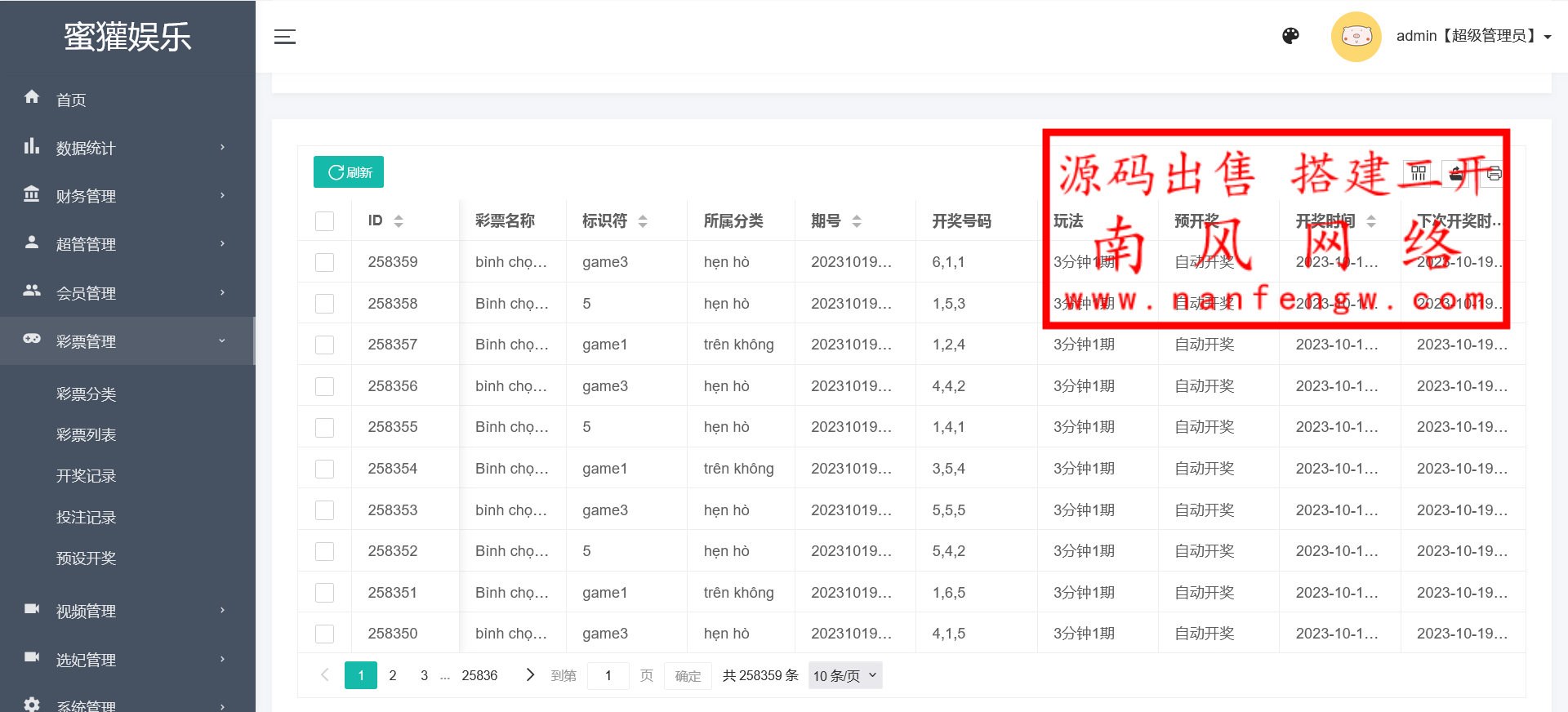Open admin 超级管理员 account dropdown

coord(1473,36)
